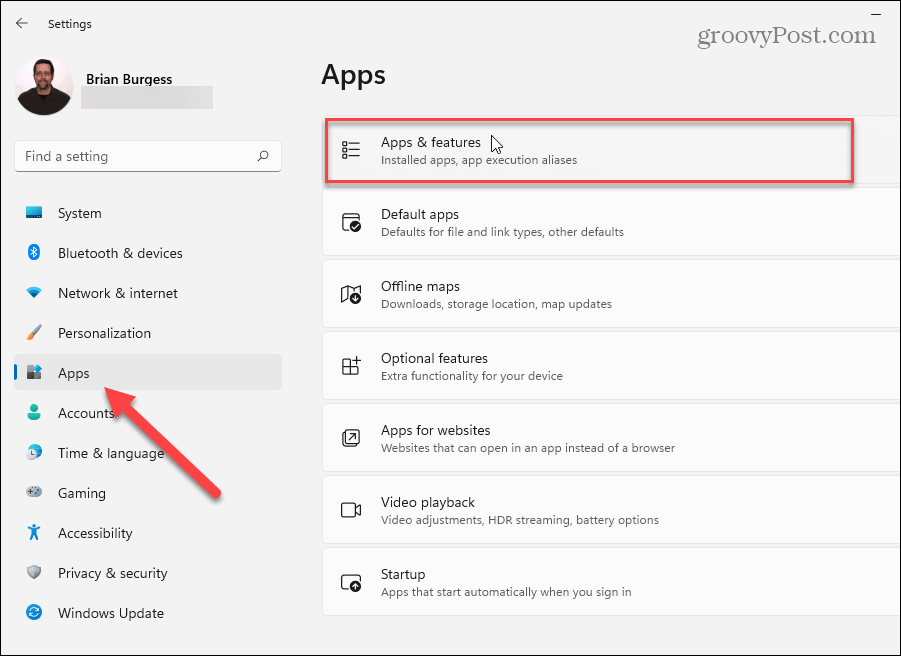Click the Personalization paintbrush icon

pyautogui.click(x=34, y=333)
